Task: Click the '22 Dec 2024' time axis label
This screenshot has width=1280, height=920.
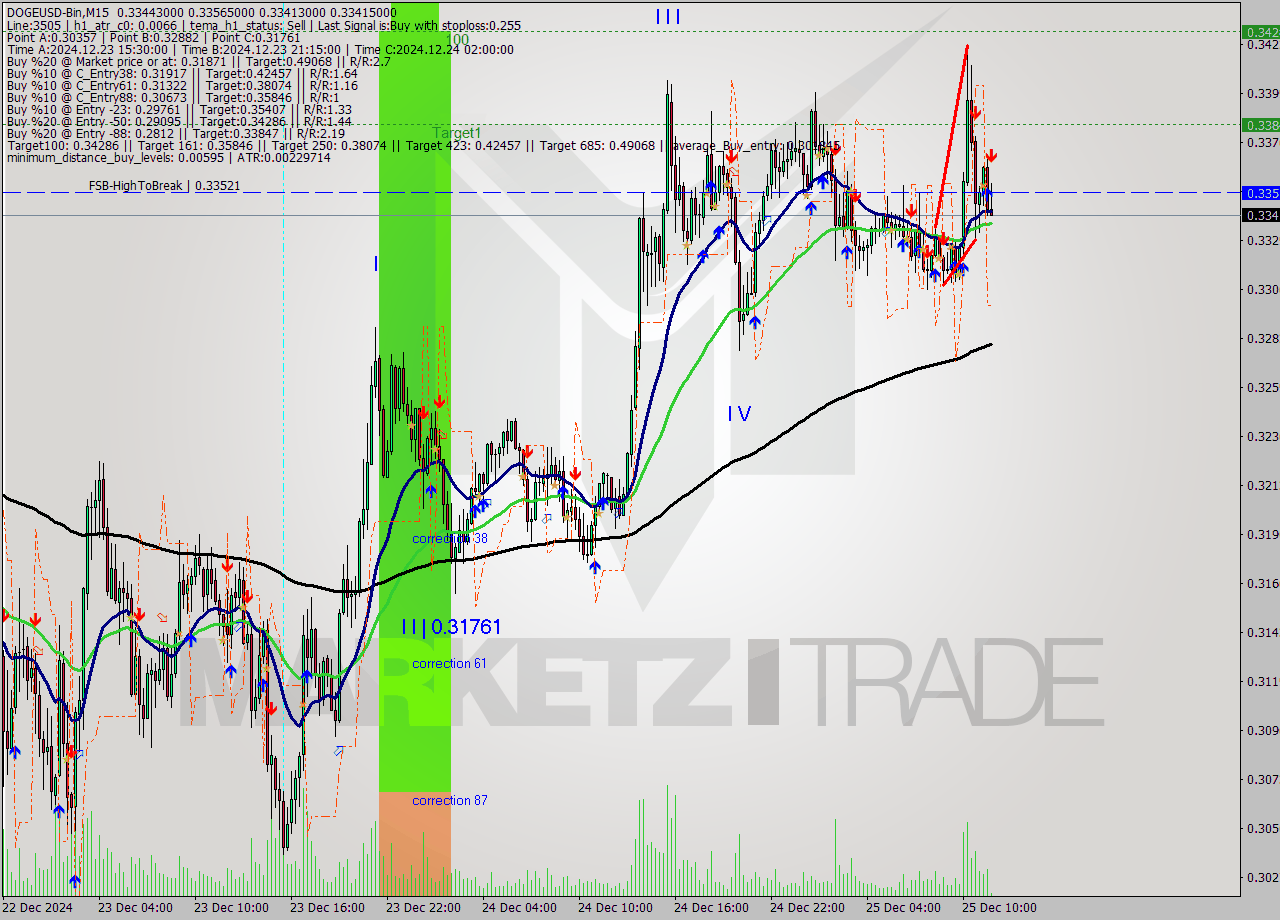Action: (37, 908)
